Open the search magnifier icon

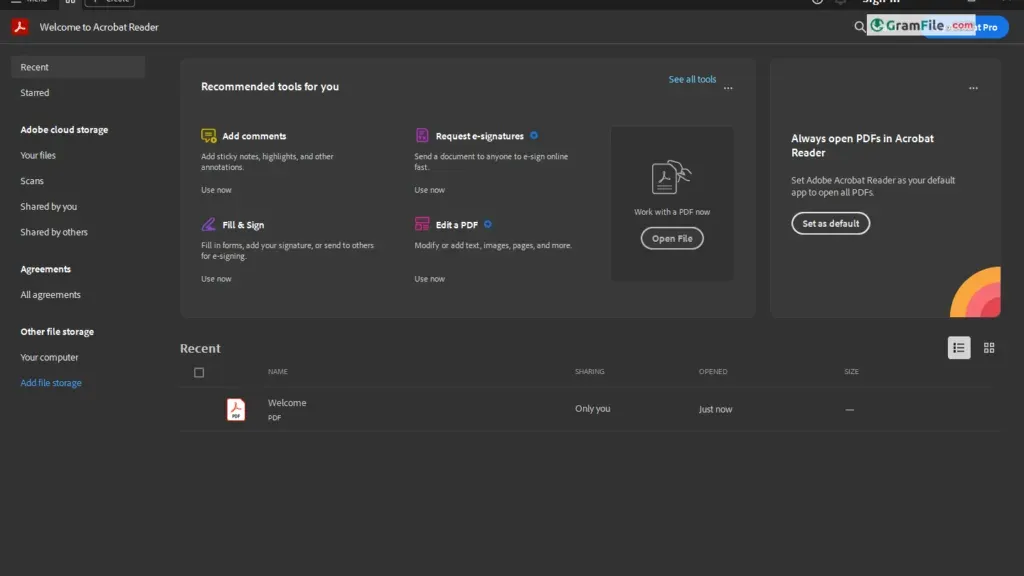tap(859, 27)
